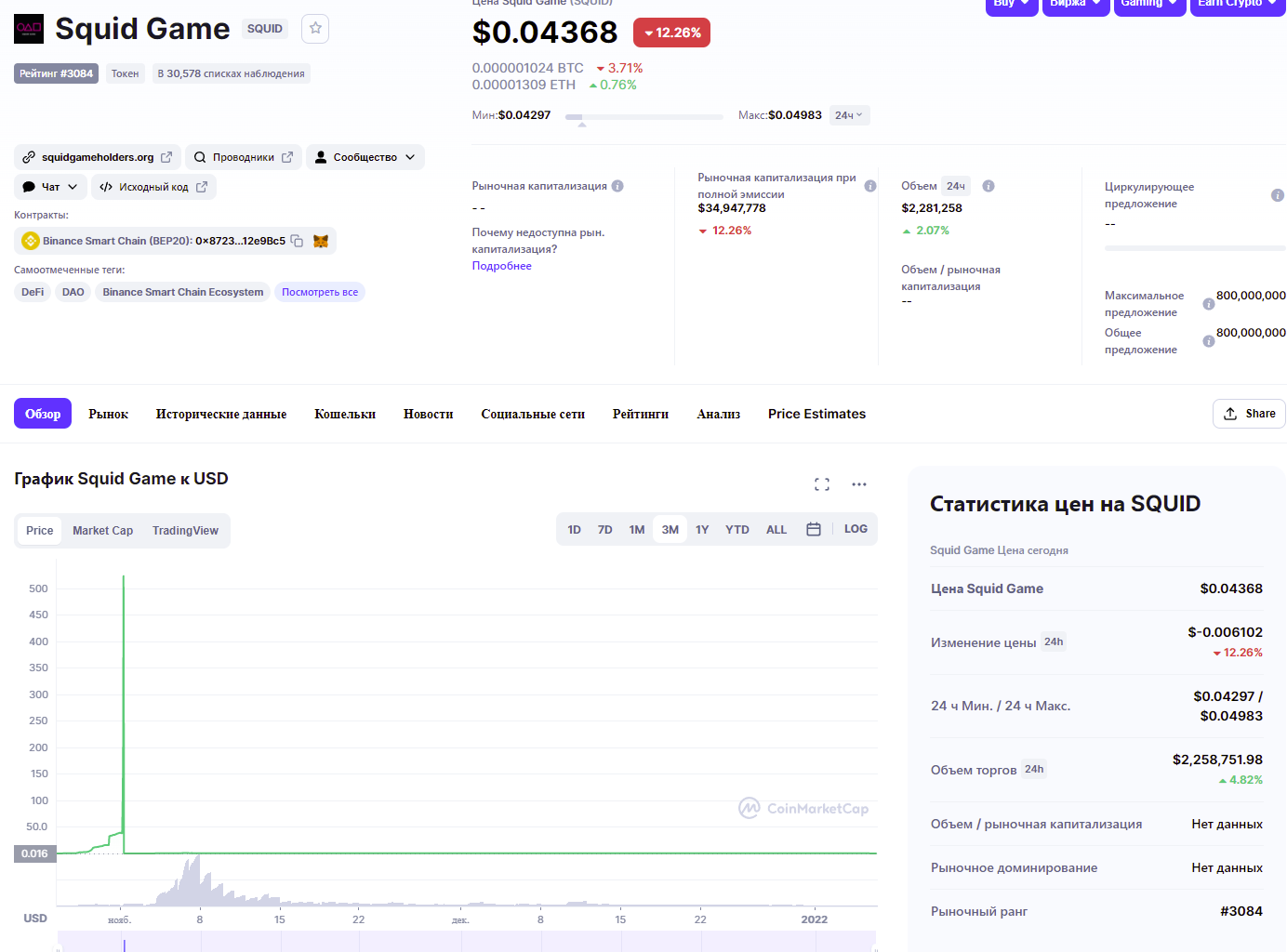Open the Price Estimates tab
1287x952 pixels.
[816, 415]
